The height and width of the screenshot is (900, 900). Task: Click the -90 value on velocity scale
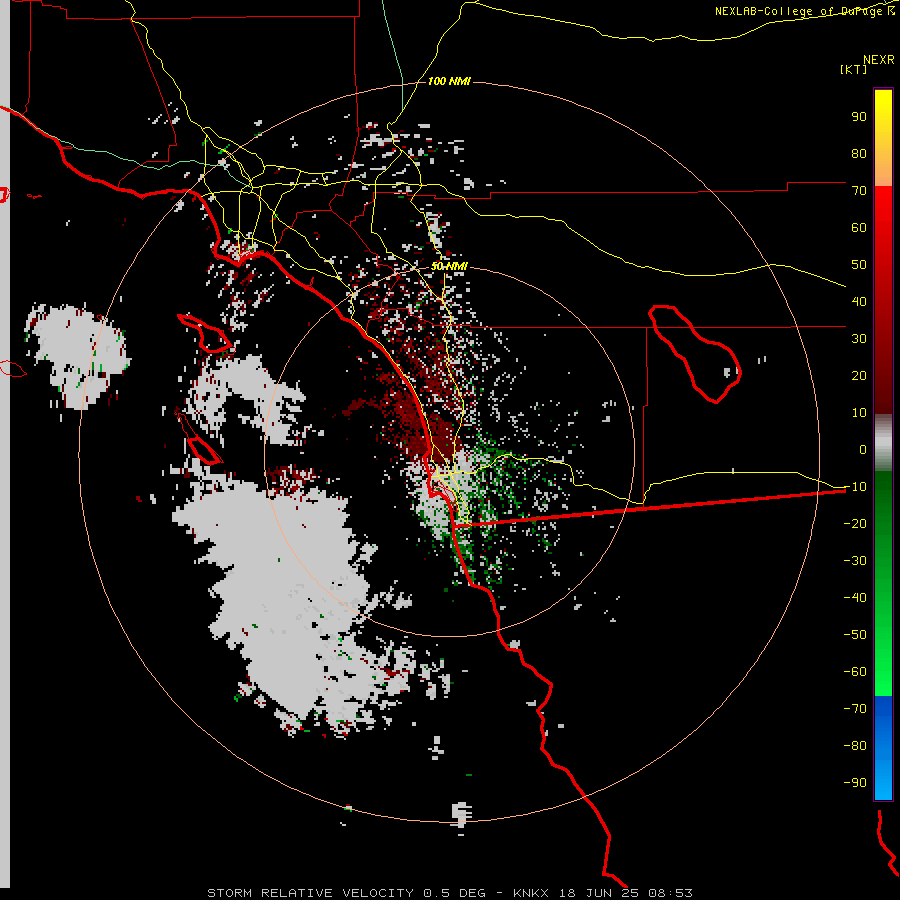(x=855, y=782)
